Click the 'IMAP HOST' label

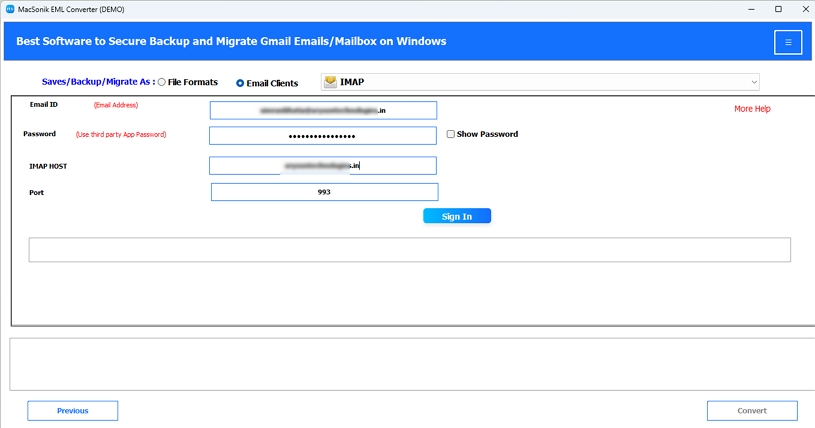pos(48,166)
